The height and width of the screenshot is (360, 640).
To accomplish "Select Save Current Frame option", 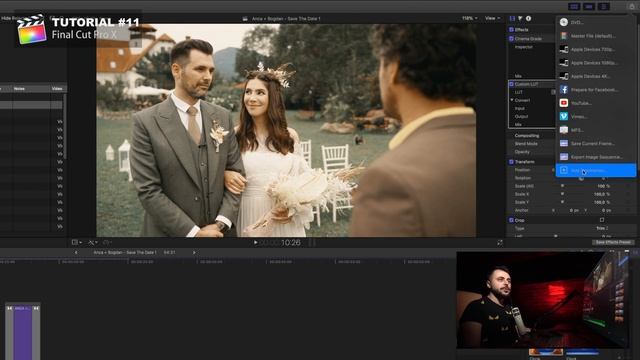I will 596,144.
